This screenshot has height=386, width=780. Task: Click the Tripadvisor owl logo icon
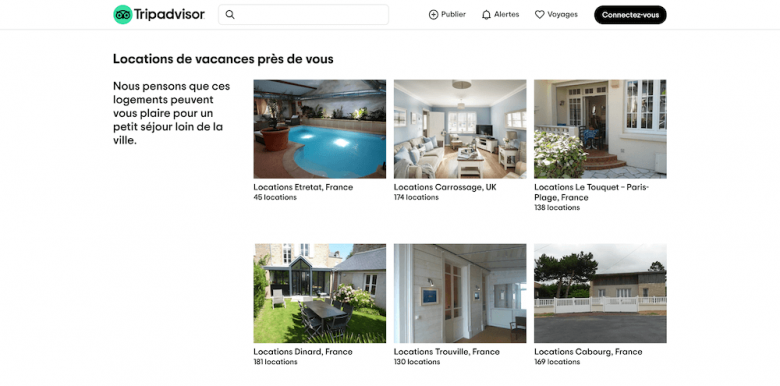(x=122, y=14)
